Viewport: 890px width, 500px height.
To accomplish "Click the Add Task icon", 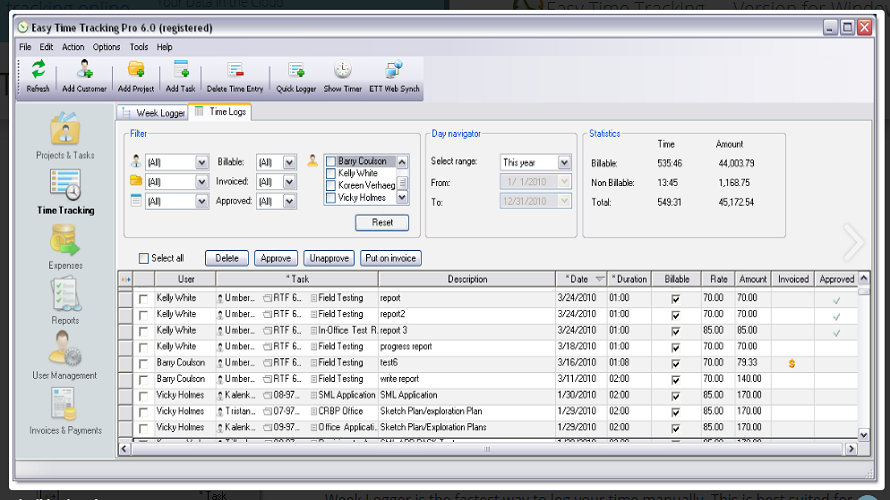I will [181, 70].
